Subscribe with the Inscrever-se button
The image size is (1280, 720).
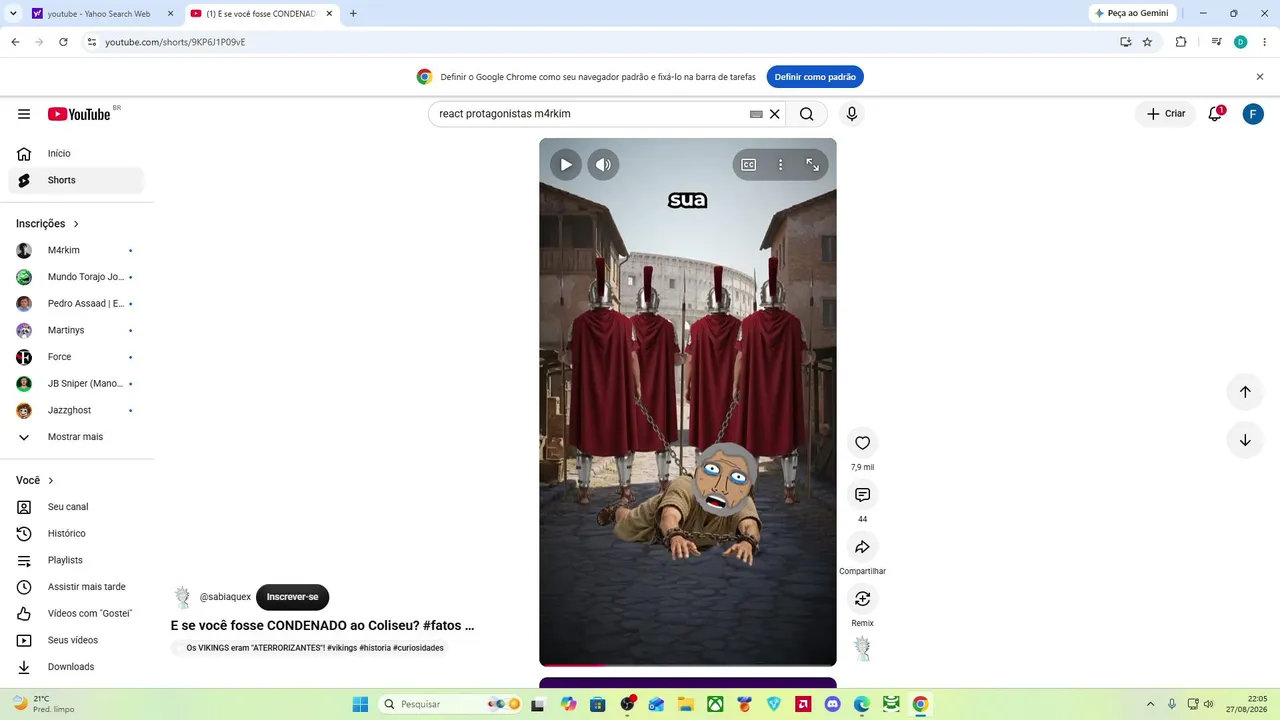coord(292,597)
